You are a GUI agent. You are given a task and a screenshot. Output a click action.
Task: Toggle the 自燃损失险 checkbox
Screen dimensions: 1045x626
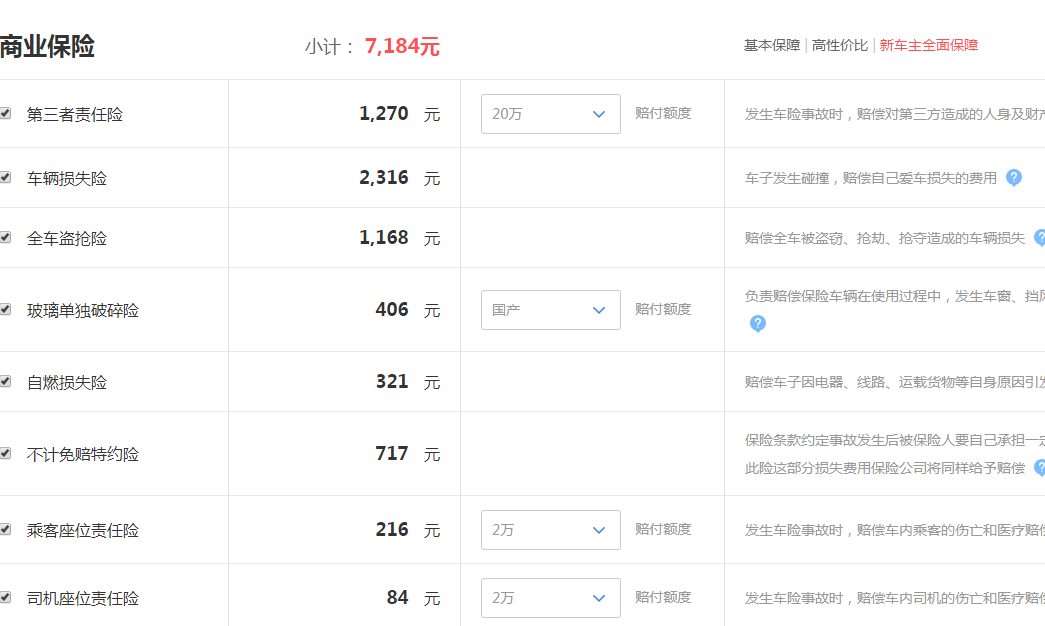pyautogui.click(x=5, y=381)
